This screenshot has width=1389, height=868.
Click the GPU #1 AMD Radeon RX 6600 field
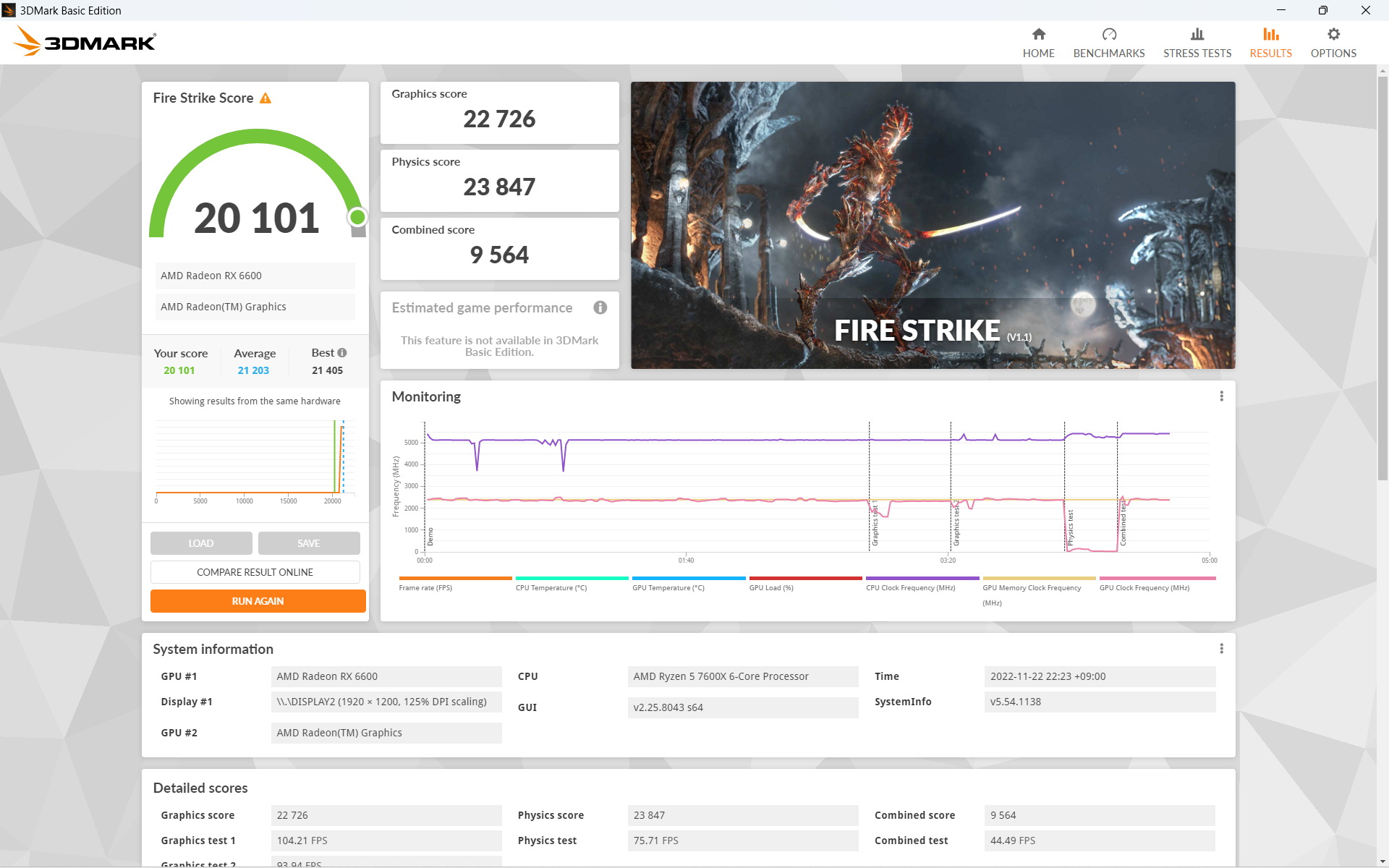pyautogui.click(x=386, y=676)
